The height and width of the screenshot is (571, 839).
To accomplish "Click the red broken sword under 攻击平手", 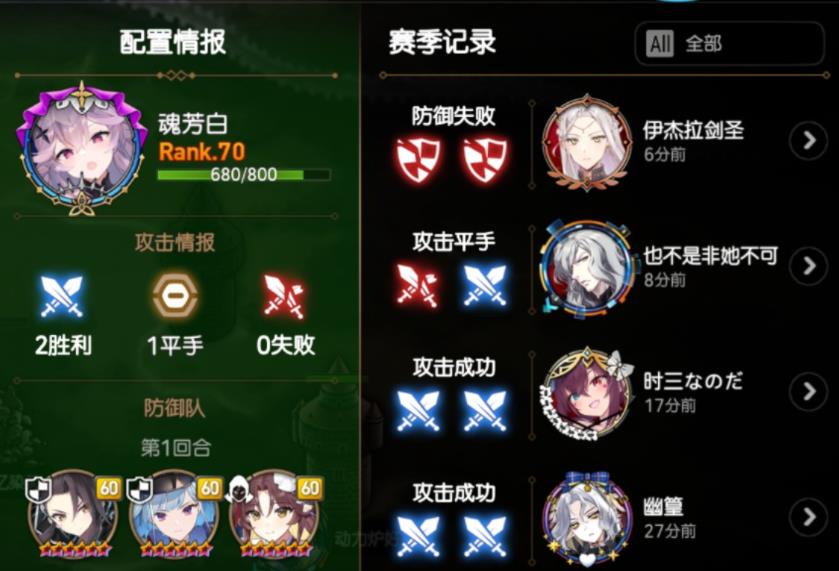I will [x=418, y=285].
